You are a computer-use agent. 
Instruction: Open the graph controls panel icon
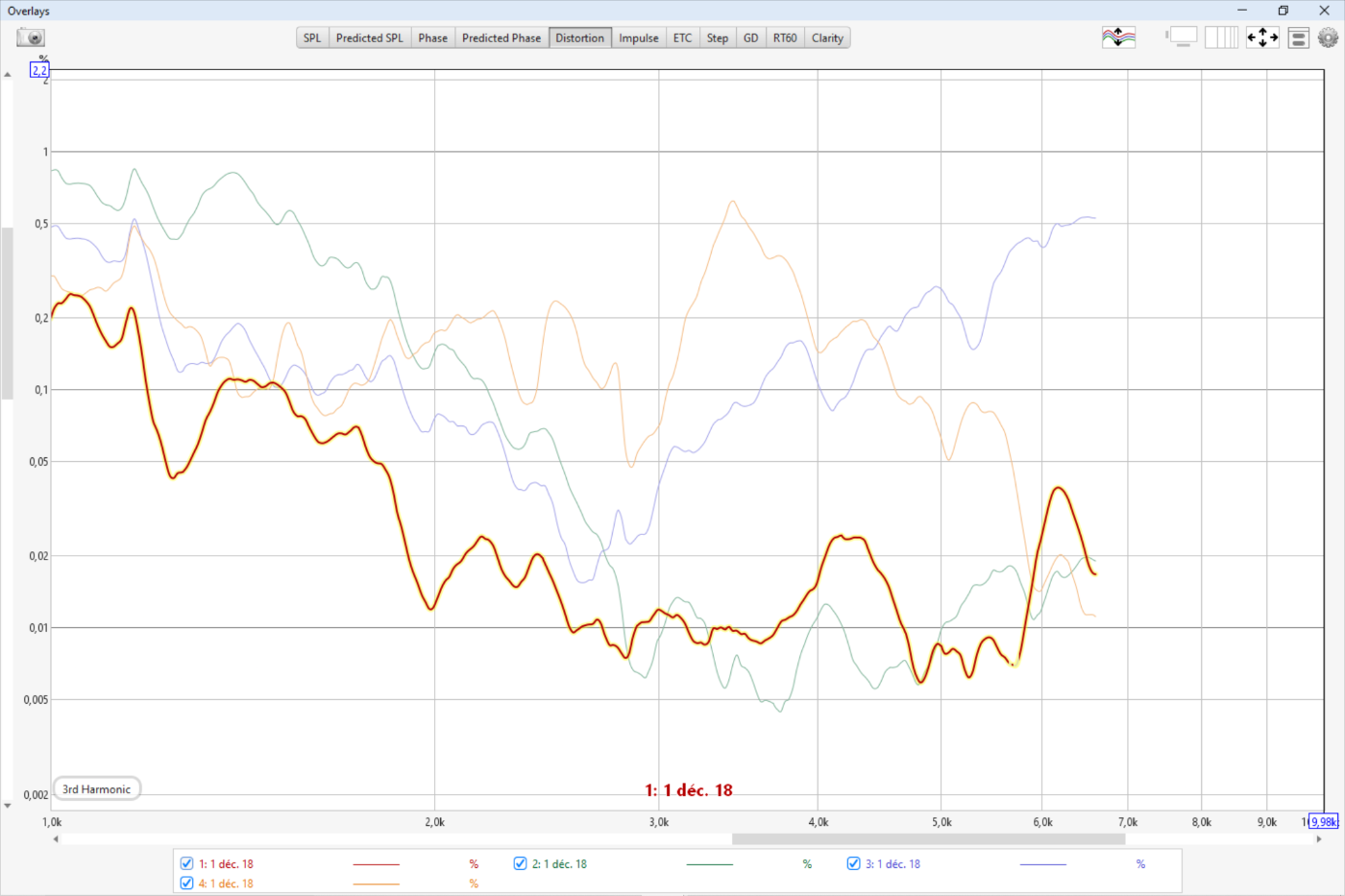(1298, 37)
